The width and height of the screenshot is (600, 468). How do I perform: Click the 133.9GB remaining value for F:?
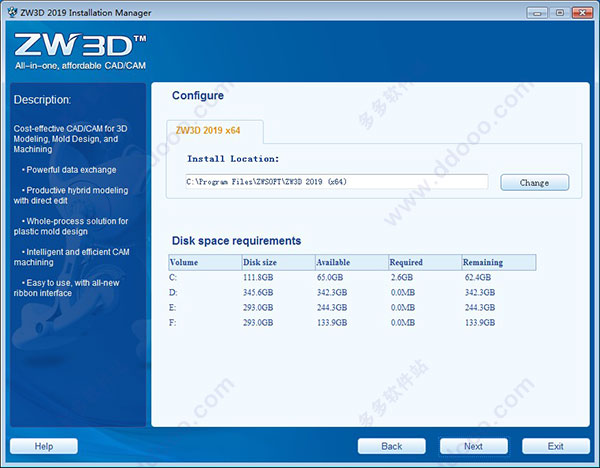[x=480, y=323]
